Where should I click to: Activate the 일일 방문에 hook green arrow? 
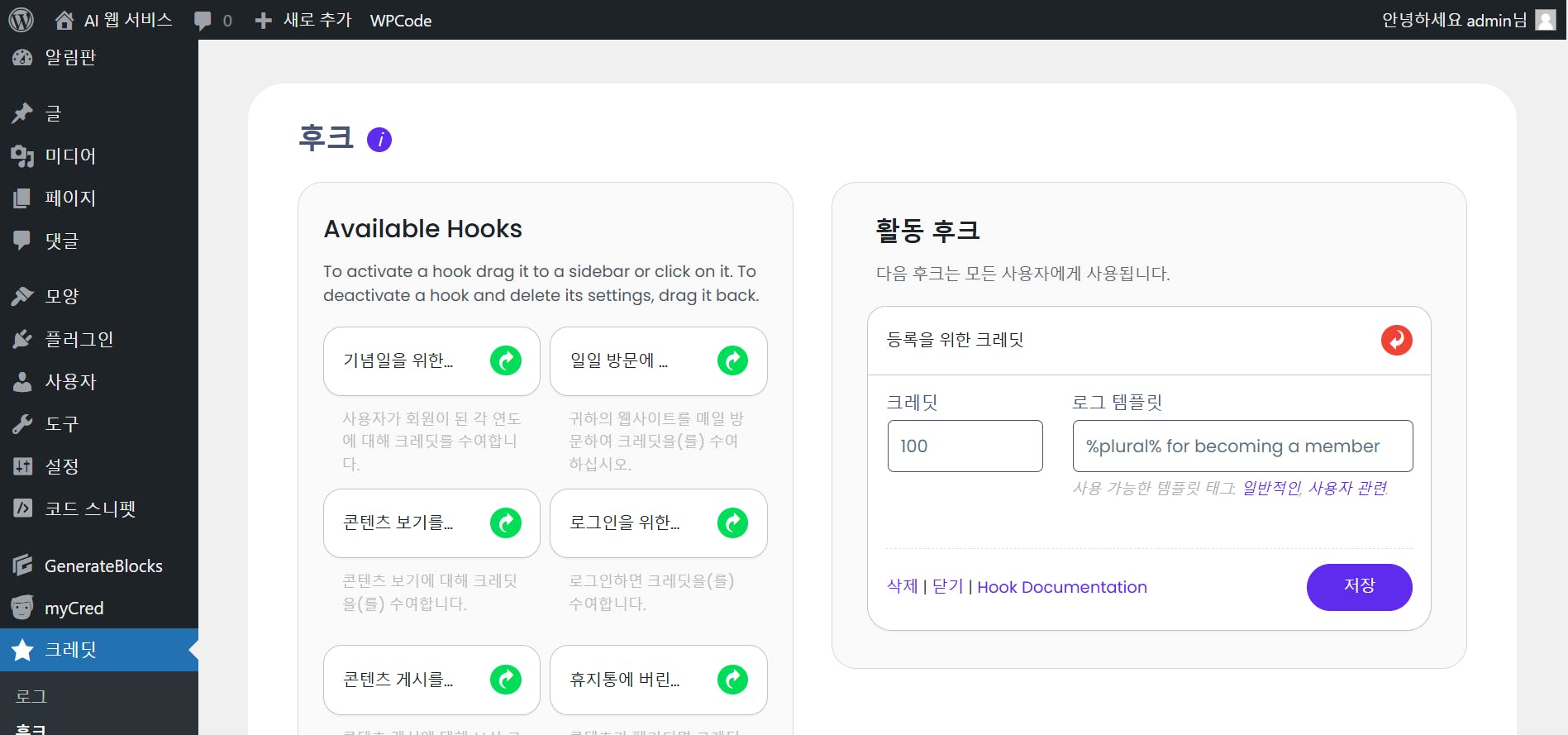[x=732, y=360]
